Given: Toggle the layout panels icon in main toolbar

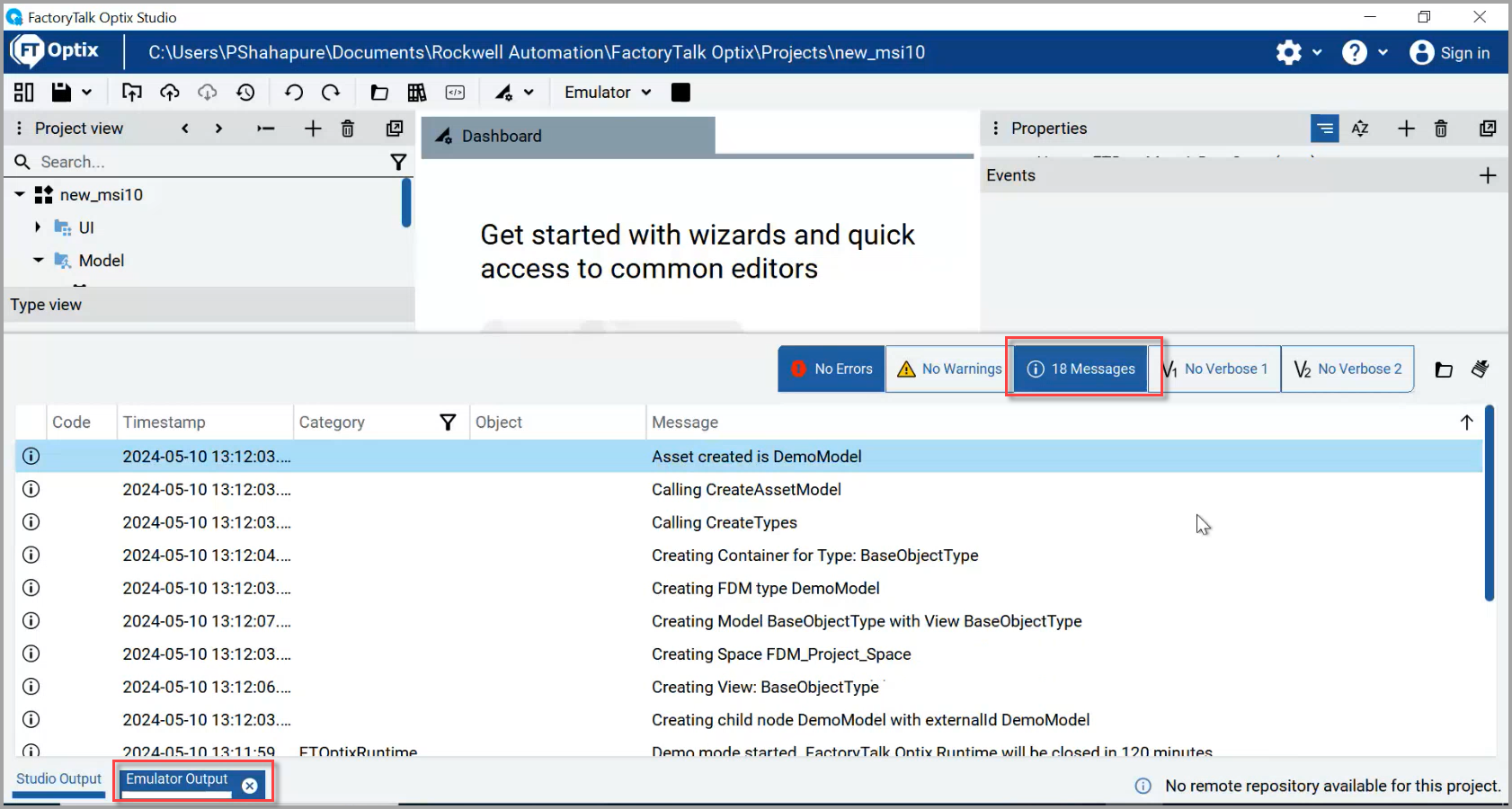Looking at the screenshot, I should (x=24, y=93).
